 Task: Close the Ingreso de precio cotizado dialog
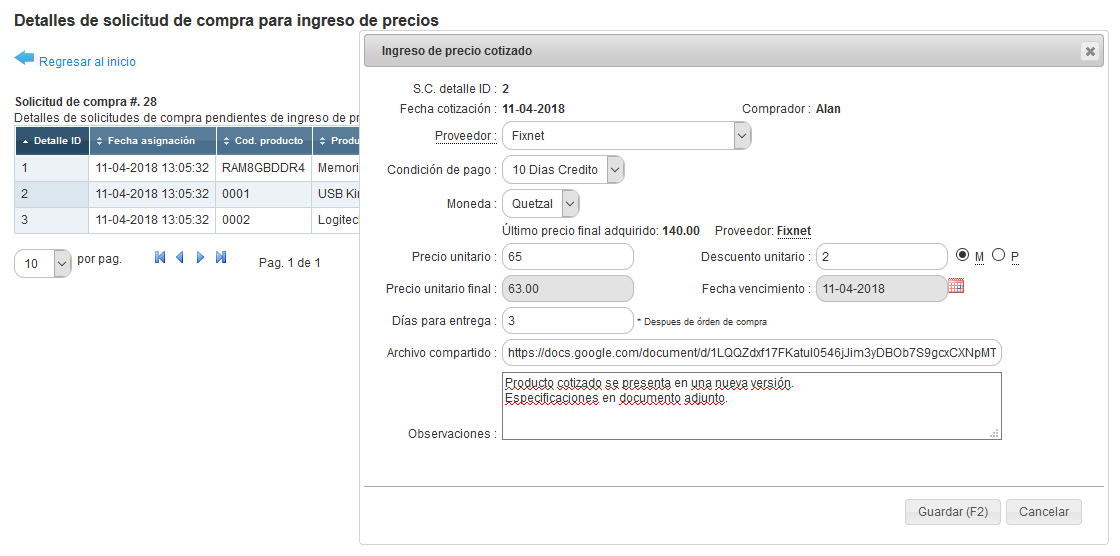[1090, 52]
